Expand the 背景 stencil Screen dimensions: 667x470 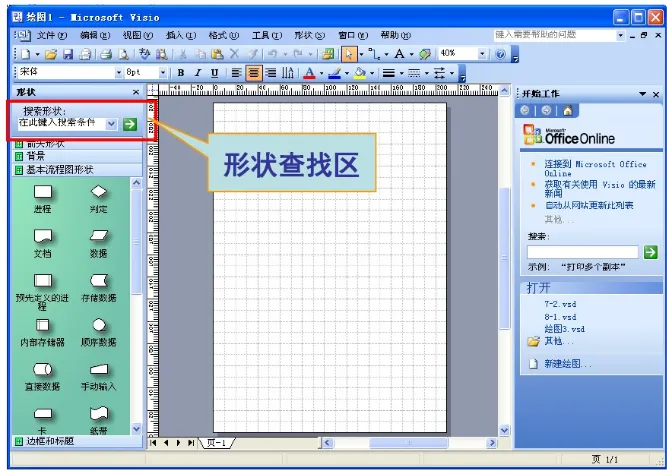tap(77, 156)
